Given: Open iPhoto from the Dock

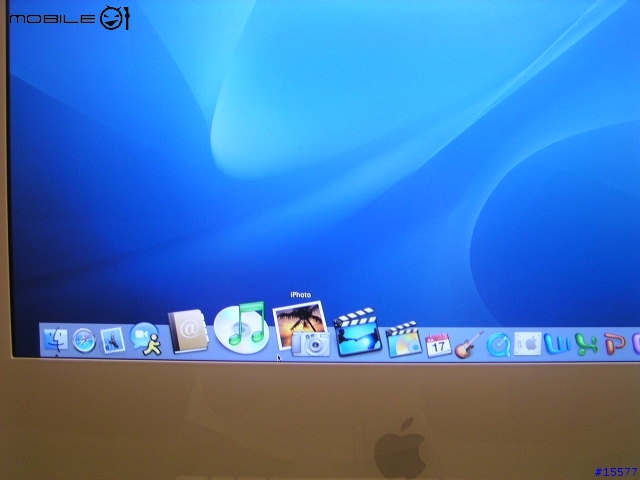Looking at the screenshot, I should 302,329.
